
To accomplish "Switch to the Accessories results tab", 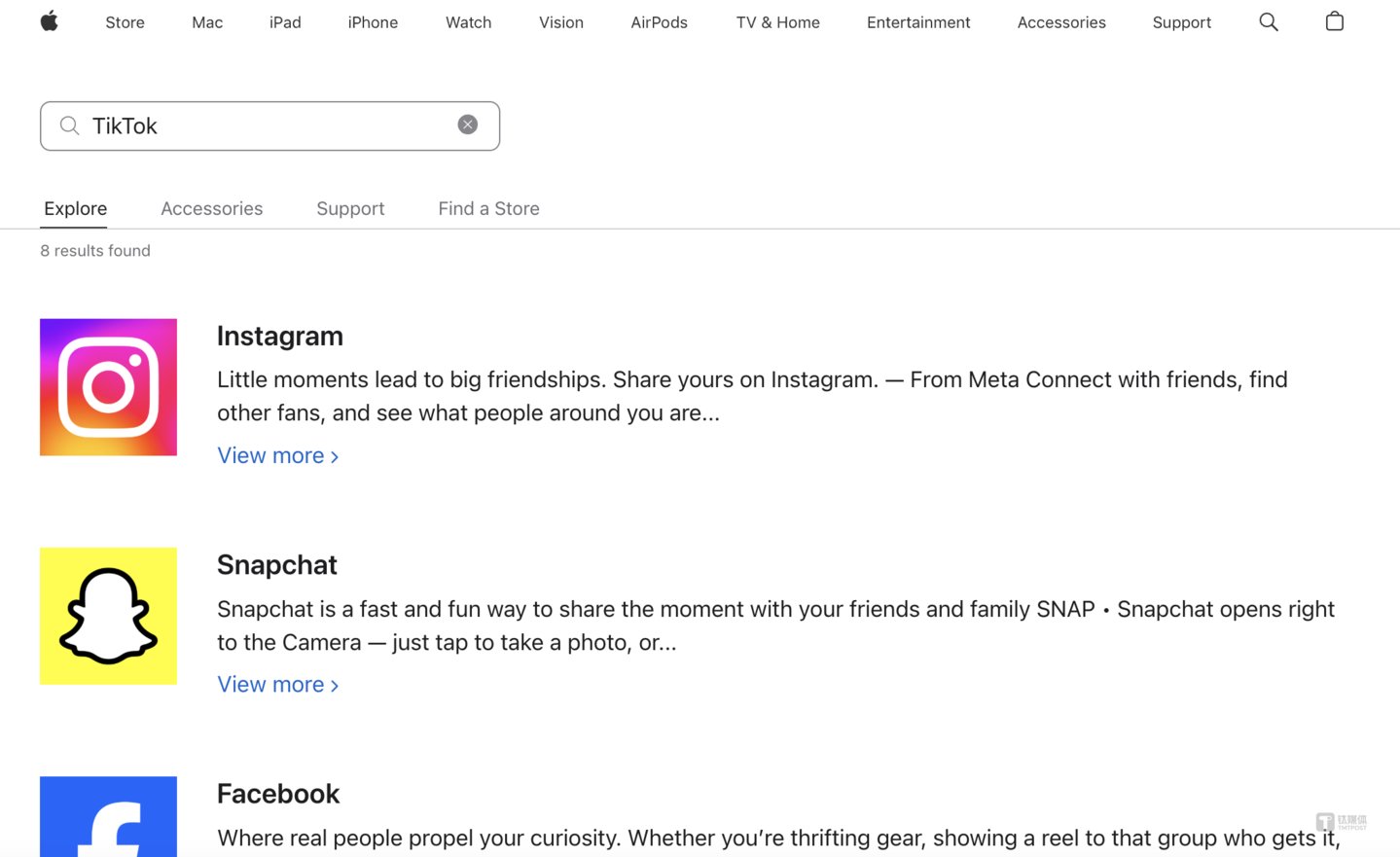I will [x=211, y=208].
